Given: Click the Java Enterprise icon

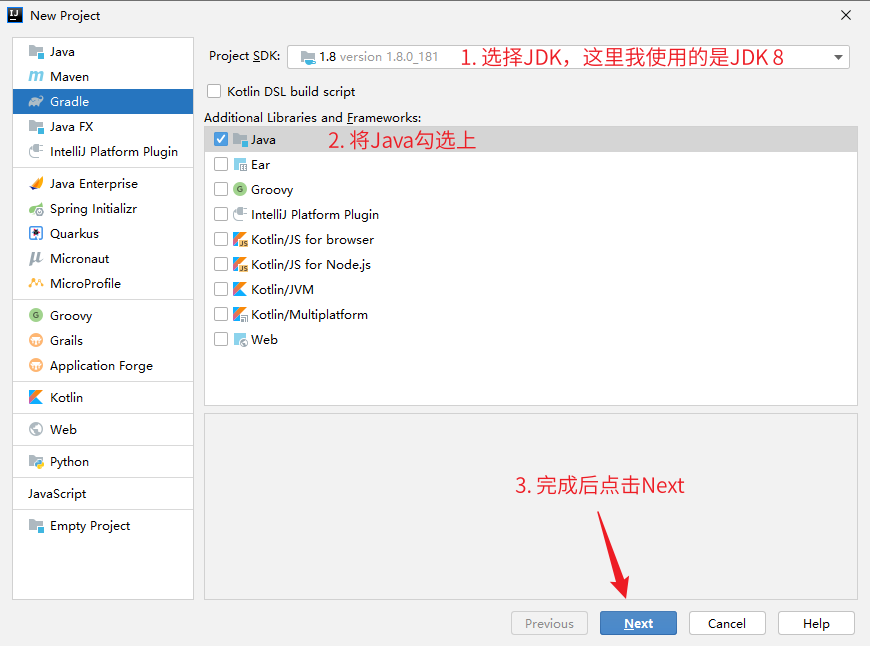Looking at the screenshot, I should 36,184.
